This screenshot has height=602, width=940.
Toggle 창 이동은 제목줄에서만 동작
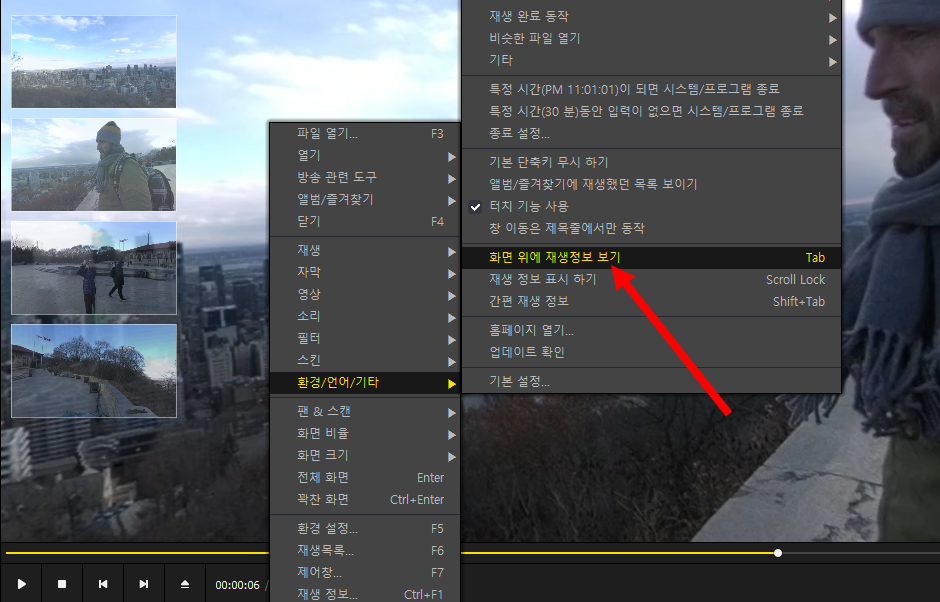click(652, 228)
